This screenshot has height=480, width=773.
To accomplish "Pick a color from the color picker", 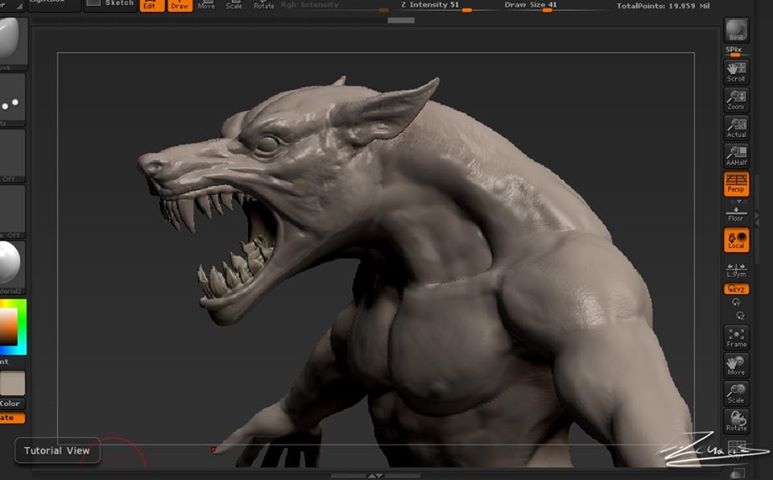I will (x=10, y=324).
